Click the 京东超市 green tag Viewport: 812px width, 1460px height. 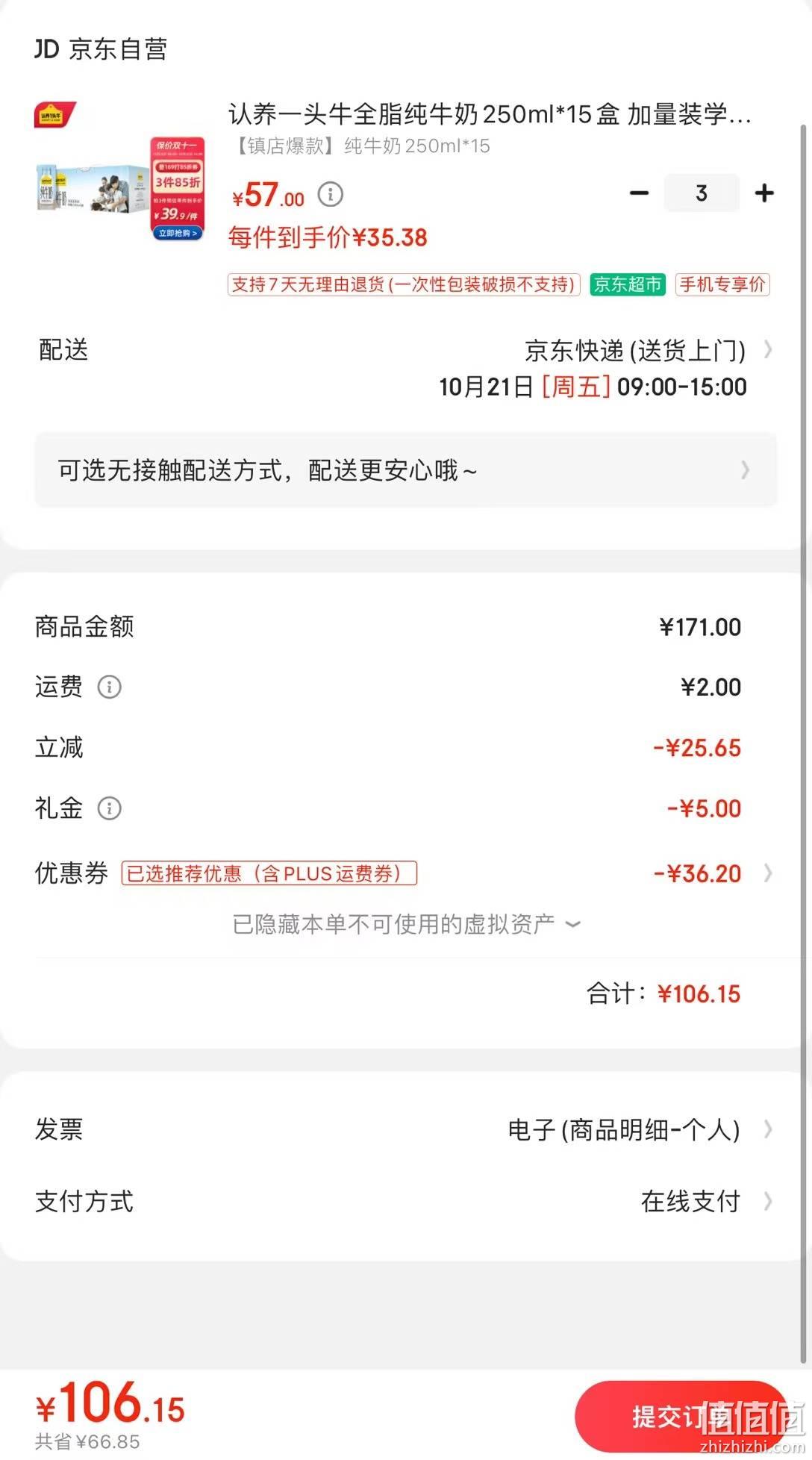(x=628, y=284)
